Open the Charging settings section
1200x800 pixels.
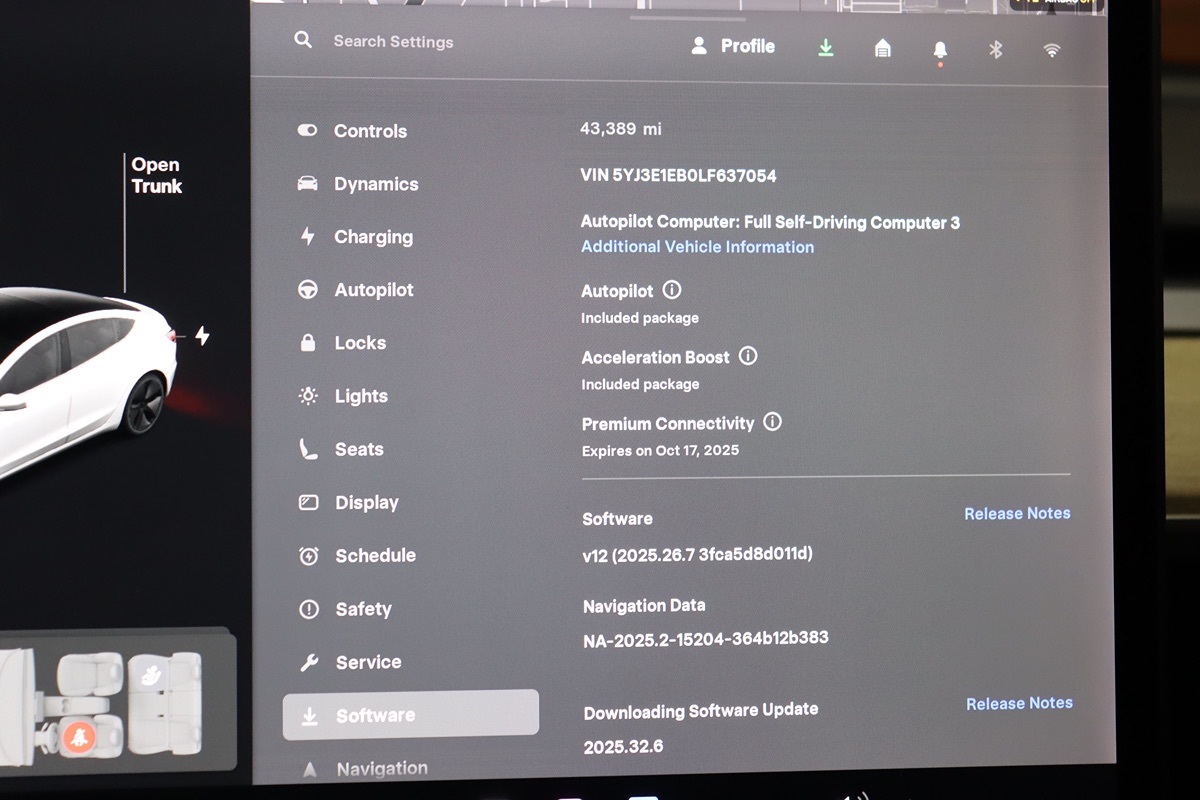[x=372, y=237]
